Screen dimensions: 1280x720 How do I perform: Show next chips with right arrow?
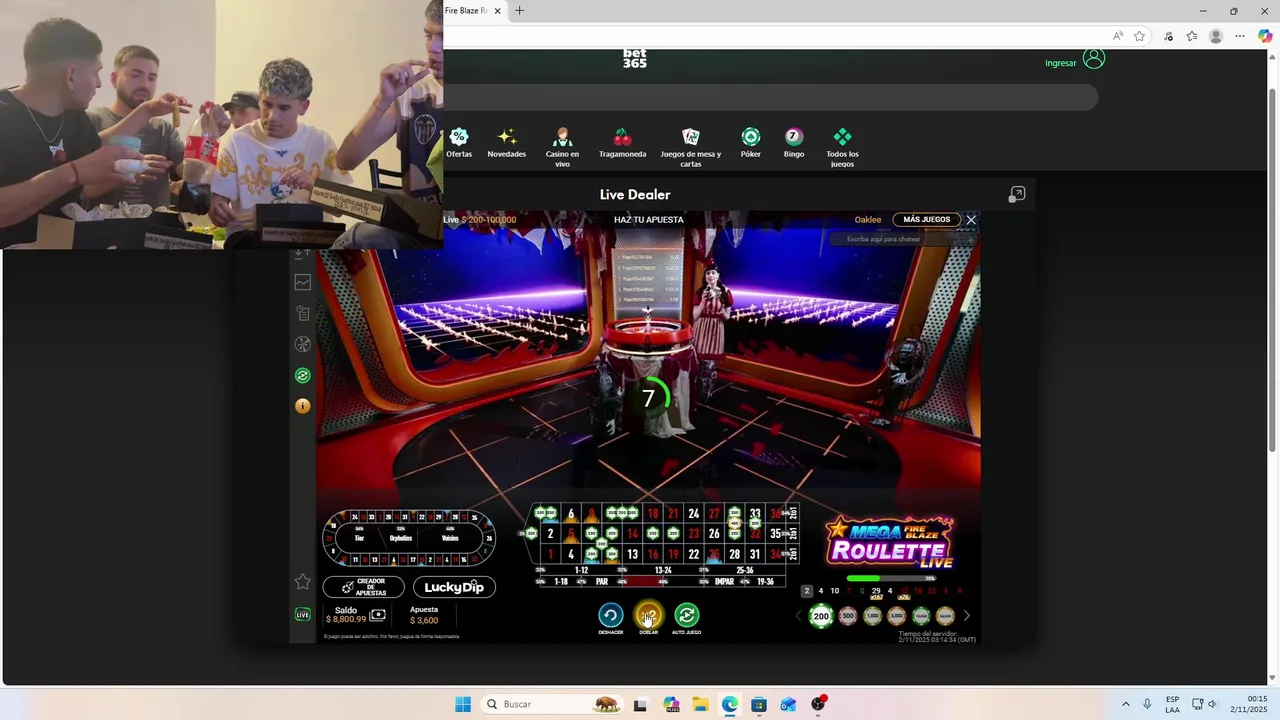tap(966, 616)
